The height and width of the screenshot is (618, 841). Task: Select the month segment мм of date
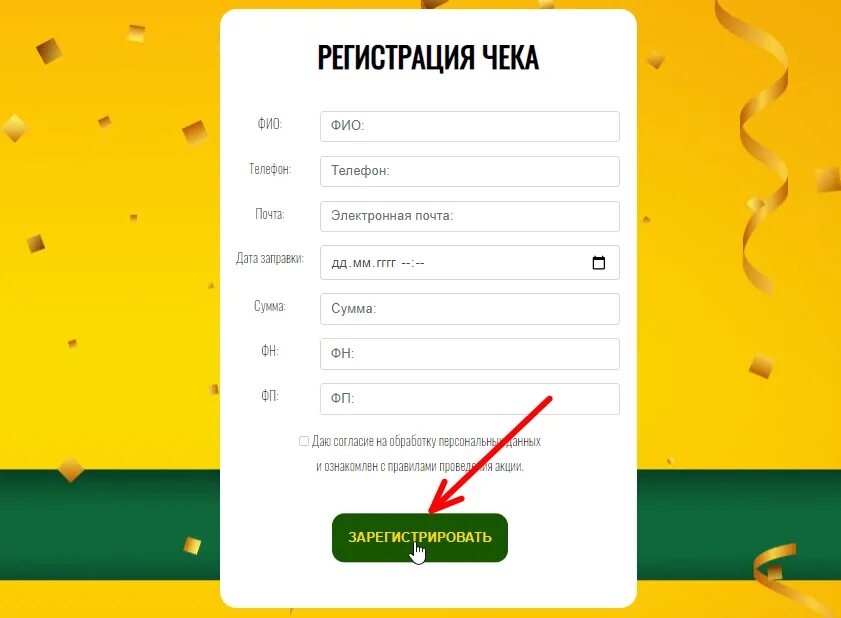coord(362,263)
